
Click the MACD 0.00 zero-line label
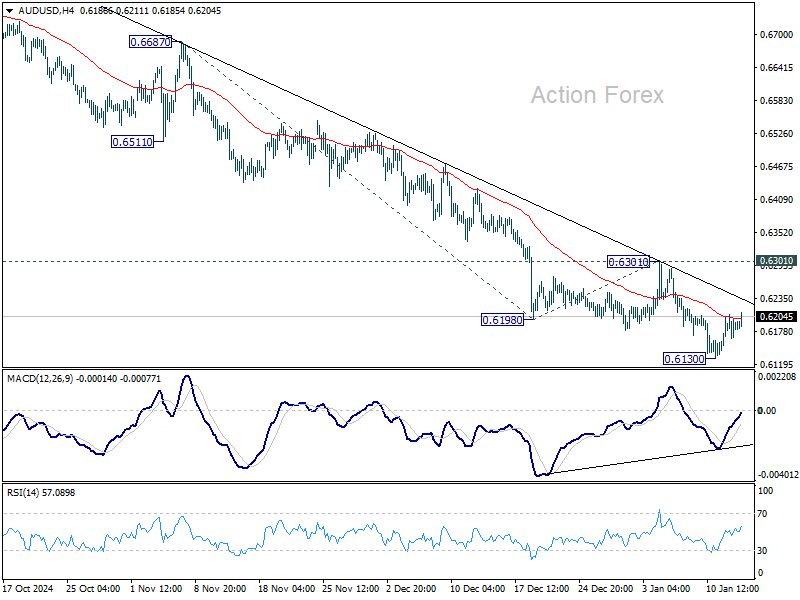click(x=767, y=411)
